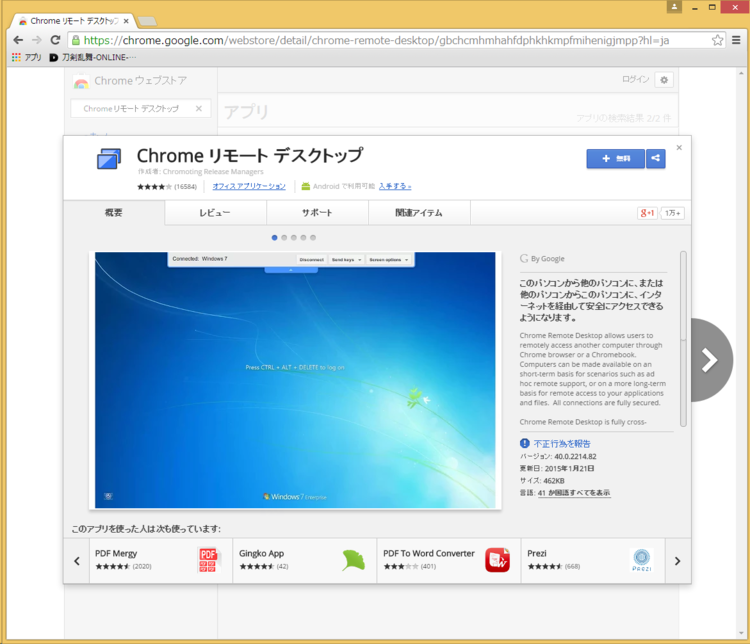The height and width of the screenshot is (644, 750).
Task: Click the description panel scrollbar
Action: pos(683,339)
